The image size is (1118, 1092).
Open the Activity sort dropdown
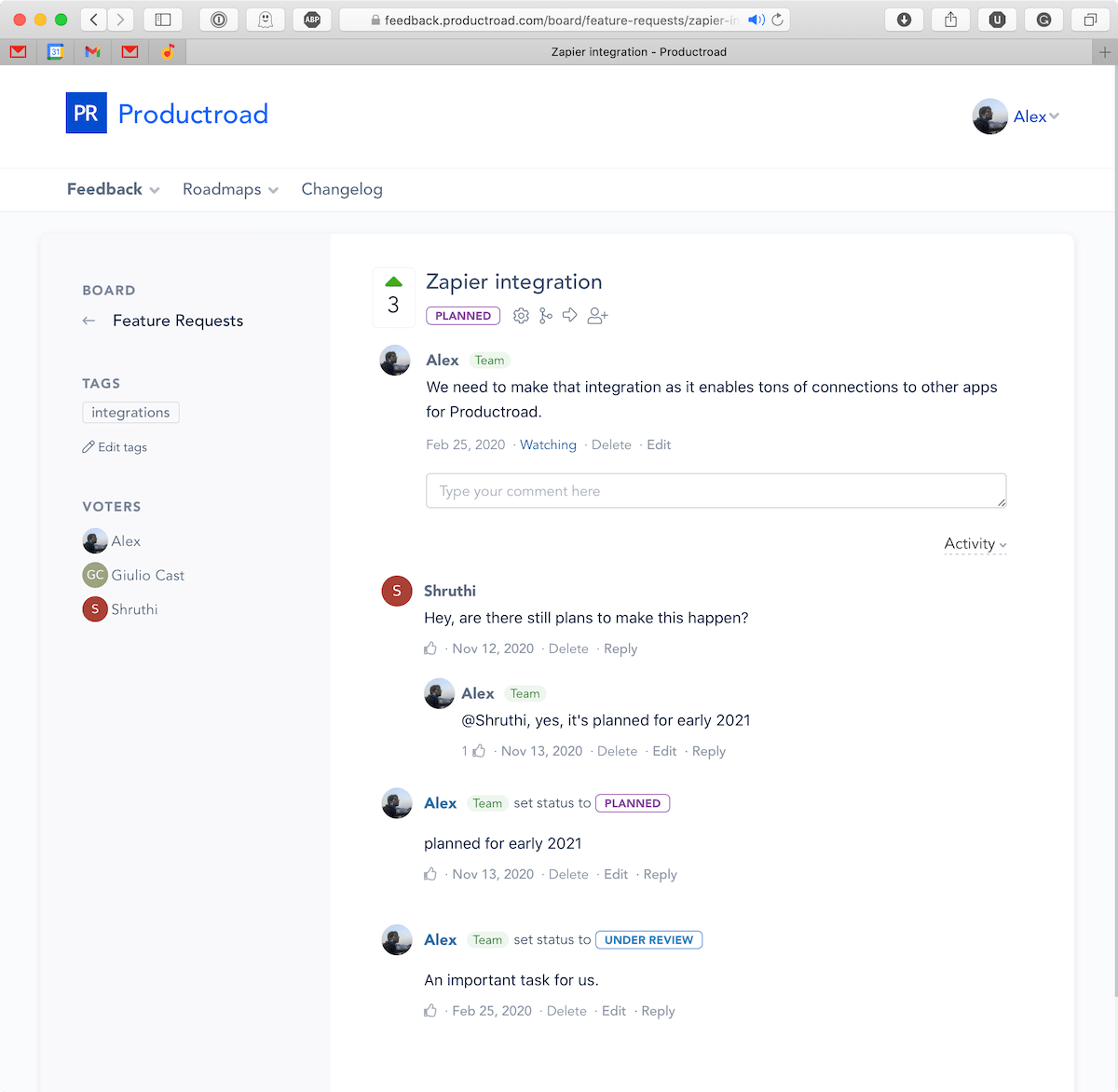975,544
